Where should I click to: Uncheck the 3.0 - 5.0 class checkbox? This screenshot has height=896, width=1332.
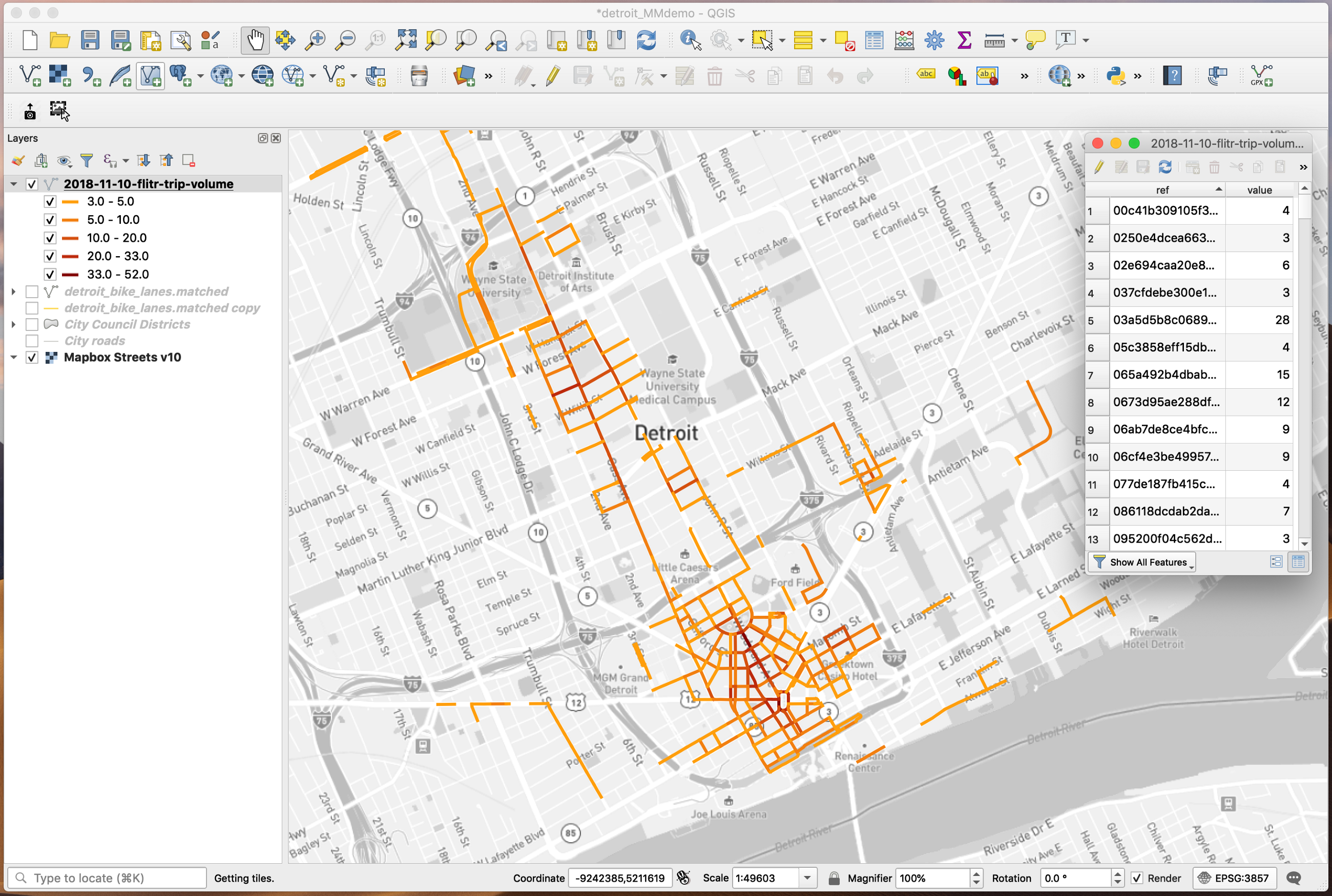(x=50, y=202)
